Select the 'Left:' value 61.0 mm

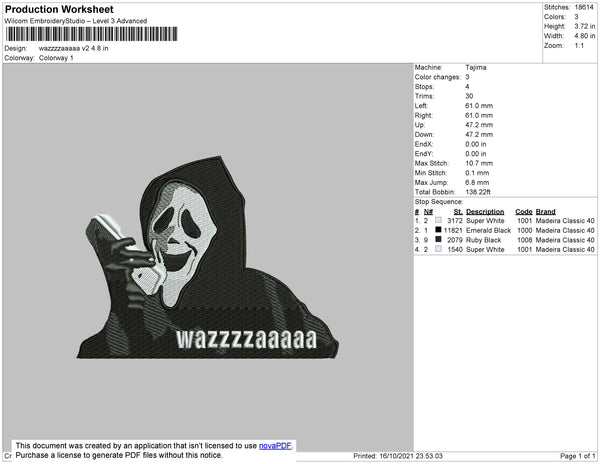(x=479, y=106)
